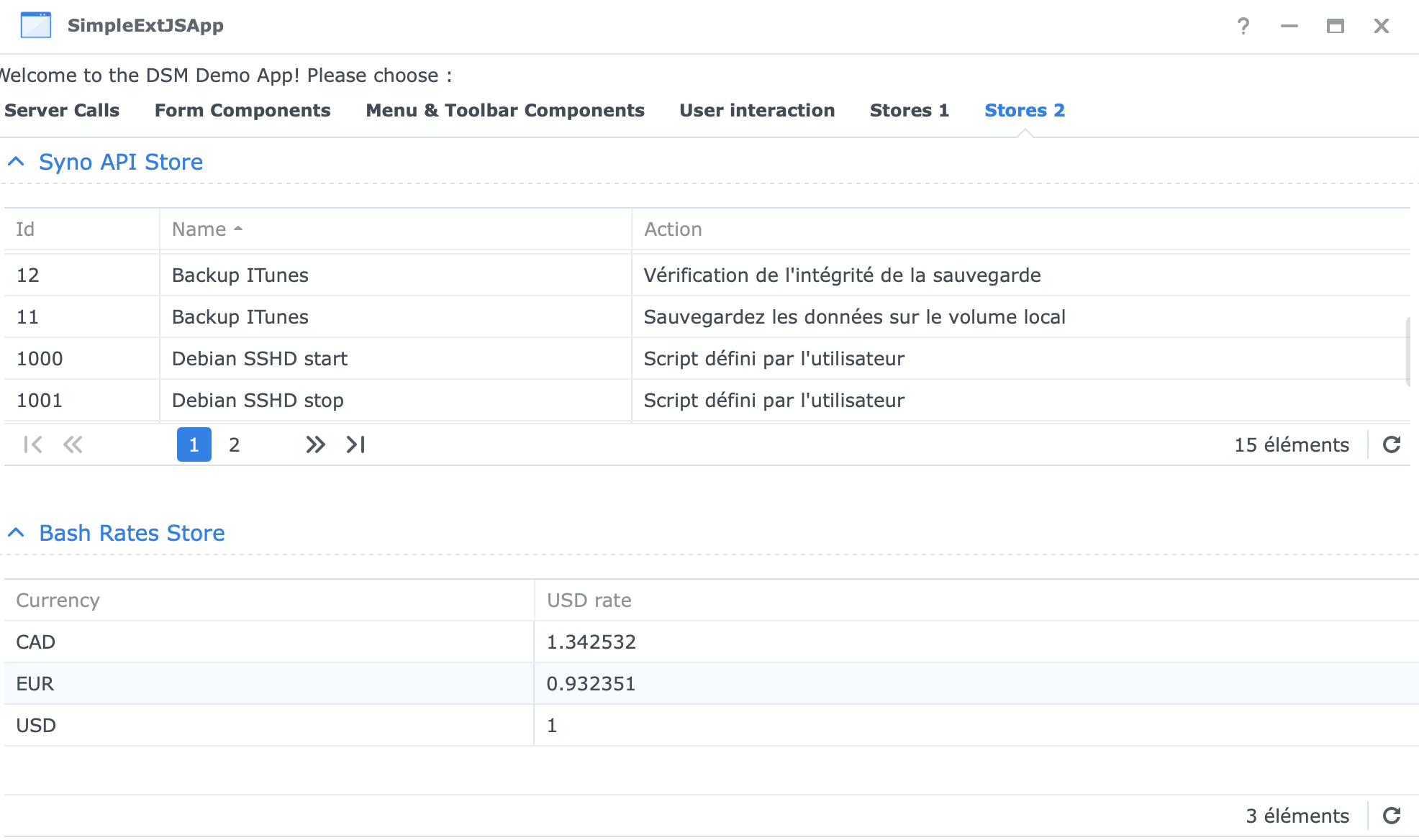Viewport: 1419px width, 840px height.
Task: Open the Server Calls section
Action: pyautogui.click(x=61, y=110)
